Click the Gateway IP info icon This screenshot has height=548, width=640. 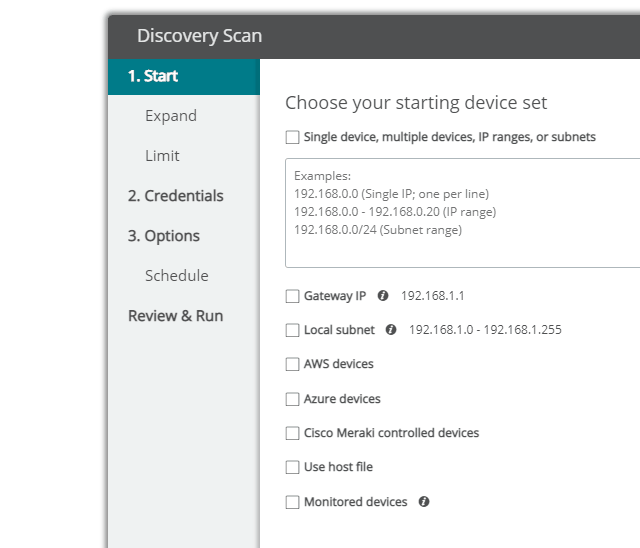[x=382, y=295]
